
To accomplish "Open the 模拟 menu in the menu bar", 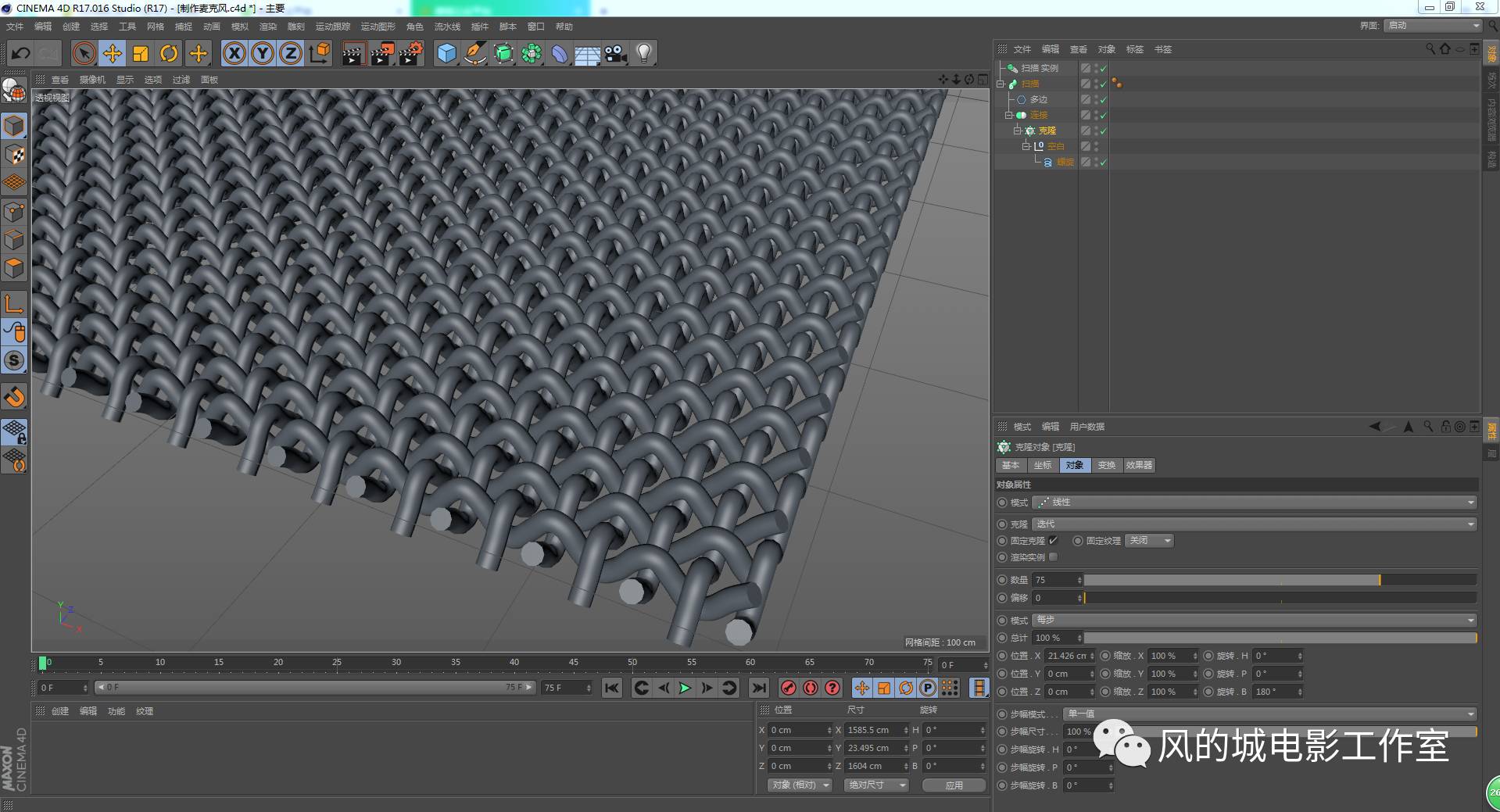I will [x=239, y=26].
